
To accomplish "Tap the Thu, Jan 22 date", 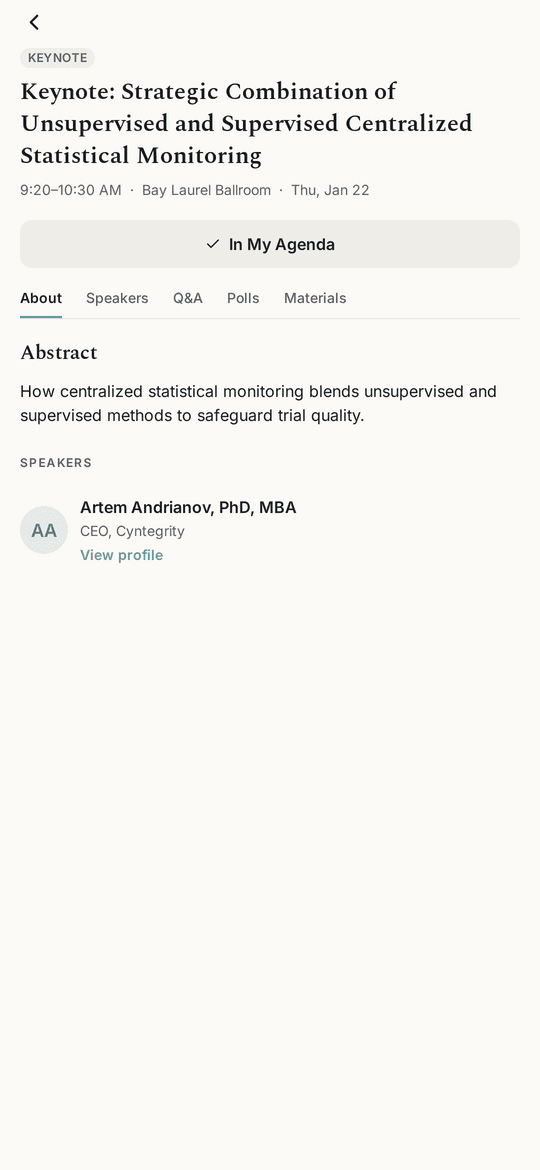I will tap(330, 190).
